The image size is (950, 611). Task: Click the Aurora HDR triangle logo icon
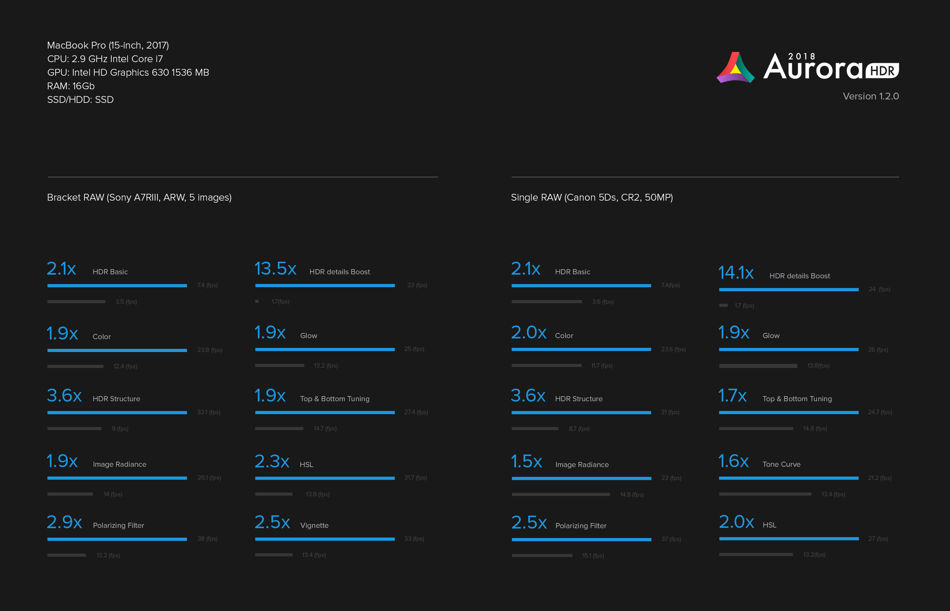736,67
